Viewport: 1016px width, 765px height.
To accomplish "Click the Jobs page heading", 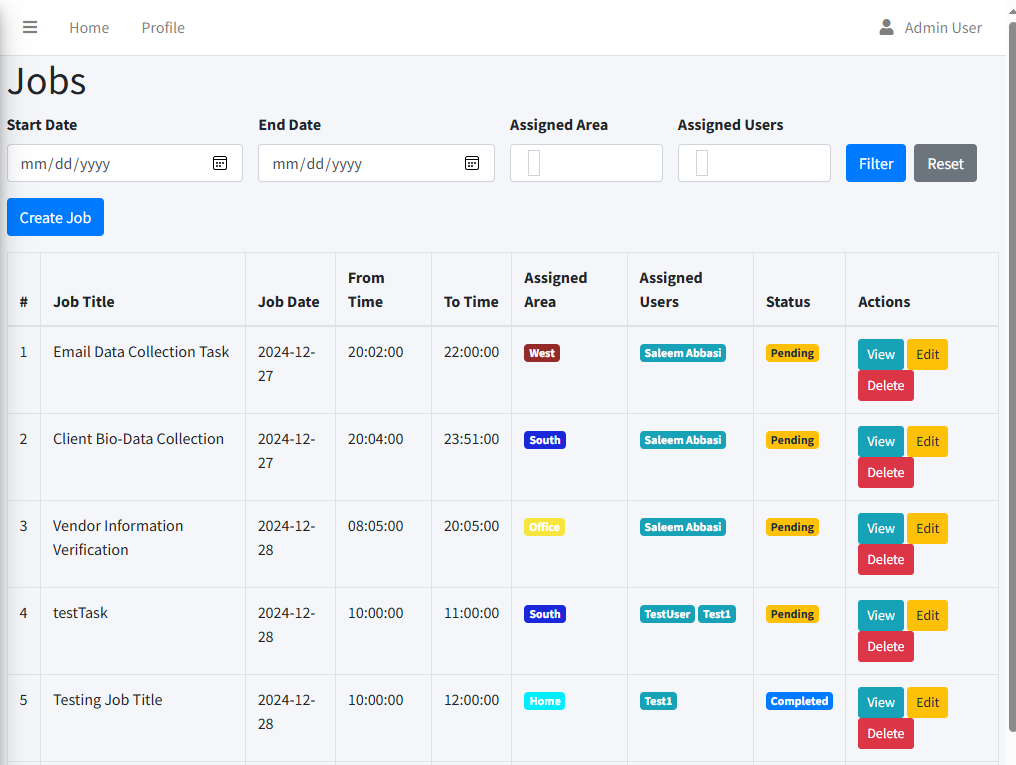I will click(x=47, y=82).
